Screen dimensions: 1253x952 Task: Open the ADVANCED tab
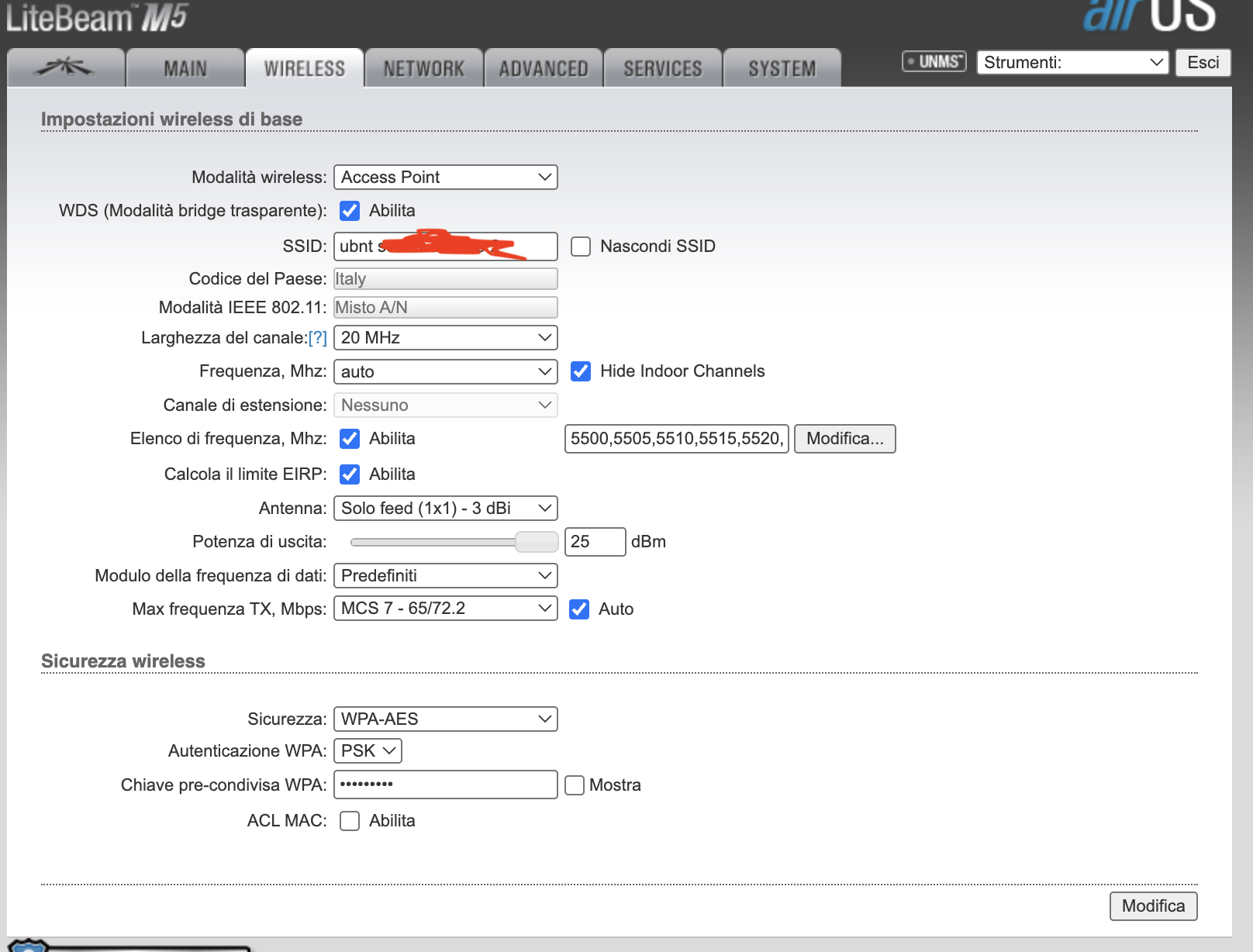pos(543,69)
